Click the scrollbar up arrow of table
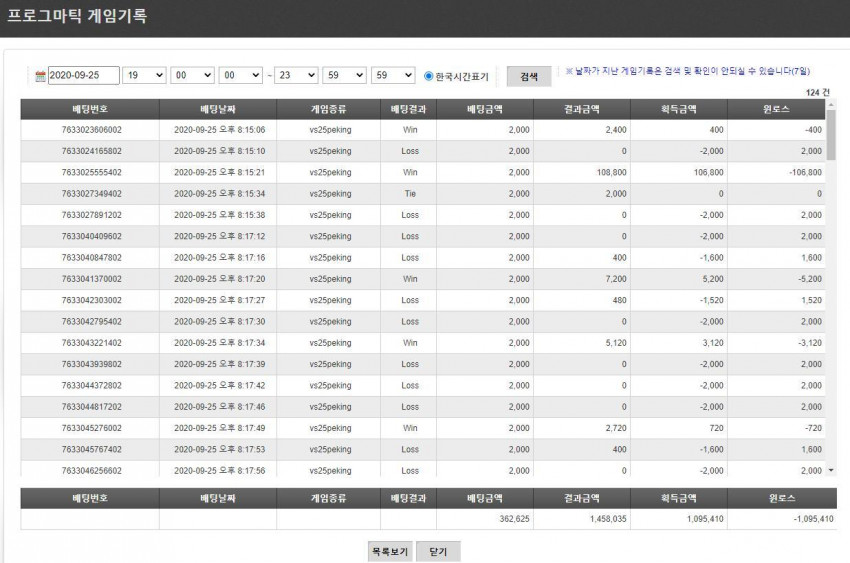The width and height of the screenshot is (850, 563). 831,104
